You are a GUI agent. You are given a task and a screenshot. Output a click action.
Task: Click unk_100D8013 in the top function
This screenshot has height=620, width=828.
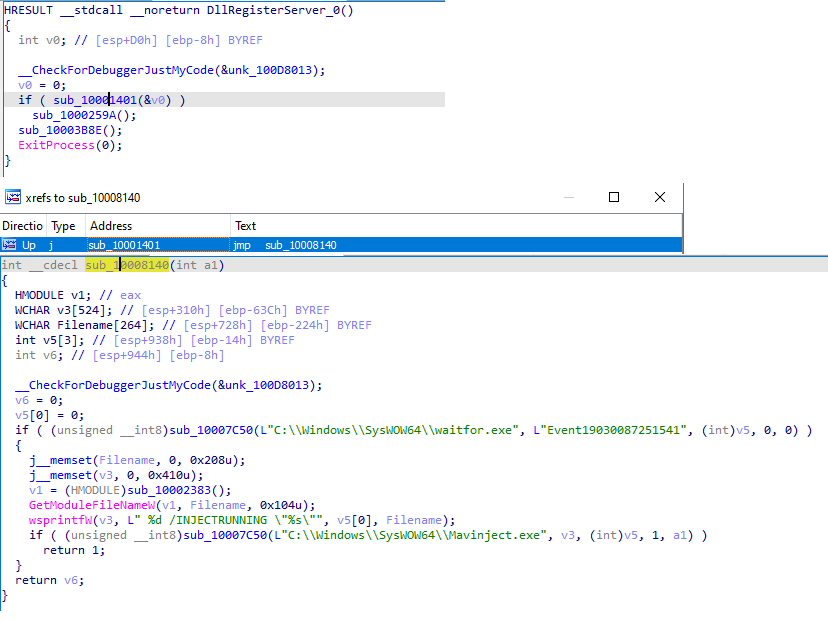pyautogui.click(x=270, y=70)
